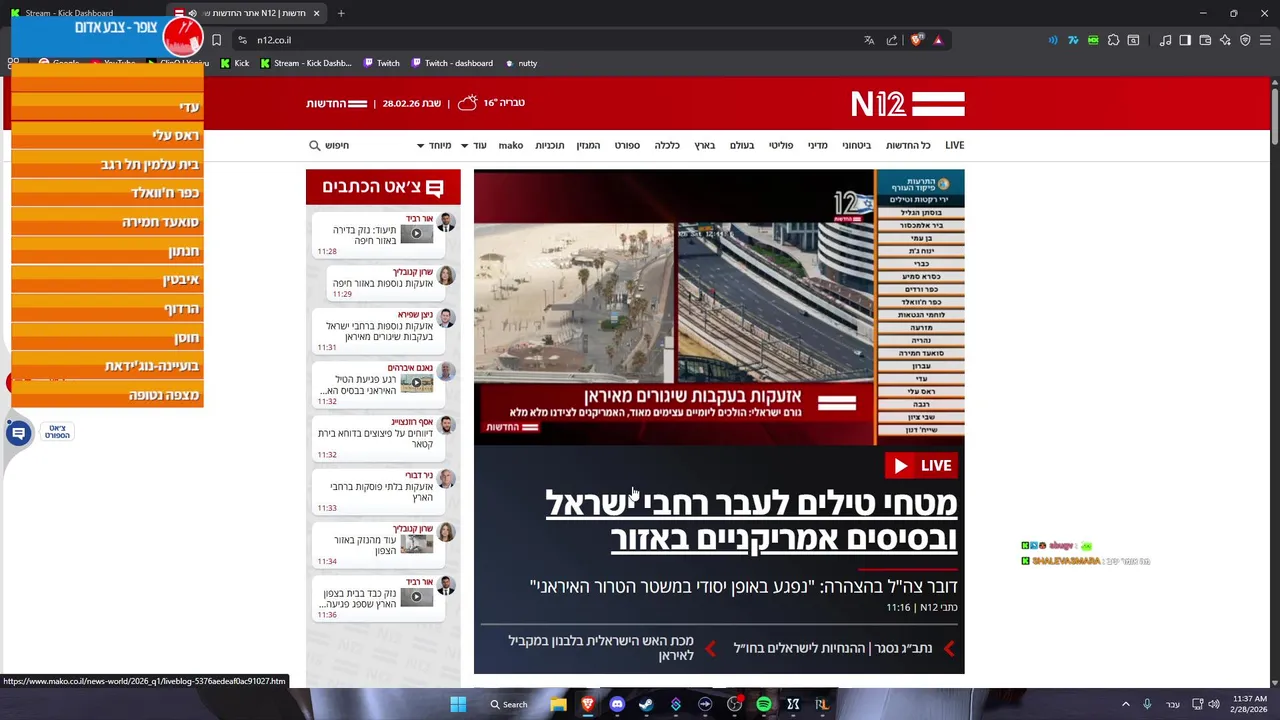Screen dimensions: 1280x720
Task: Open a new browser tab
Action: tap(341, 13)
